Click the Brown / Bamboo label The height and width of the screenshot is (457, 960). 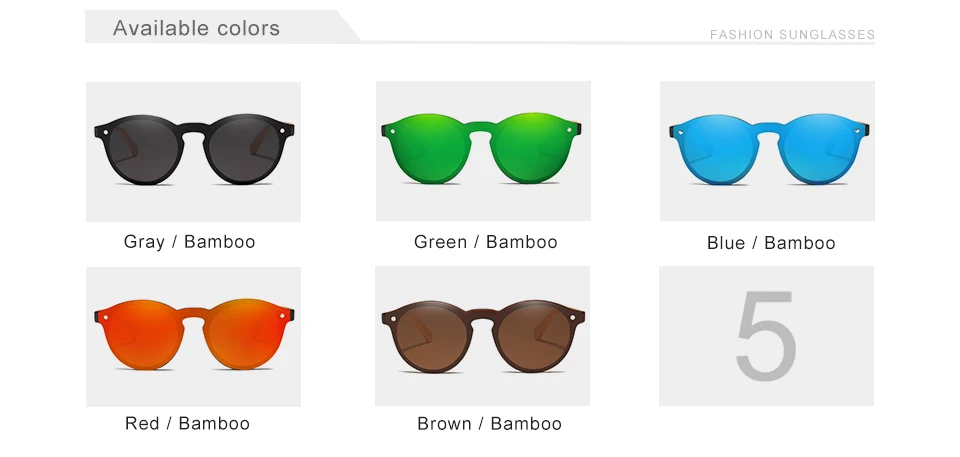(x=489, y=424)
